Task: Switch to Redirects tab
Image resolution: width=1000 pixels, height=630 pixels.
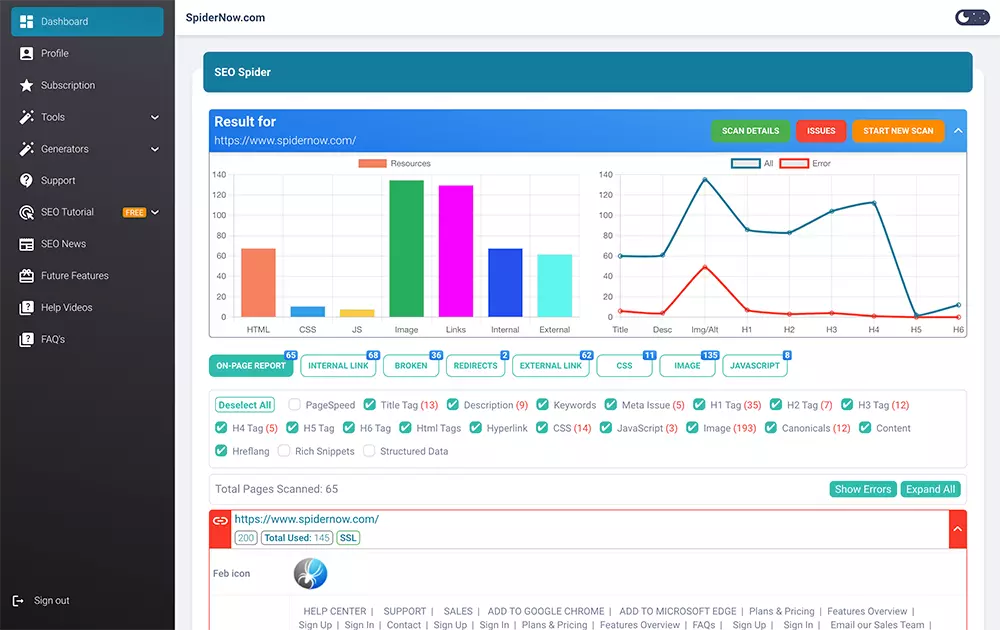Action: [x=475, y=366]
